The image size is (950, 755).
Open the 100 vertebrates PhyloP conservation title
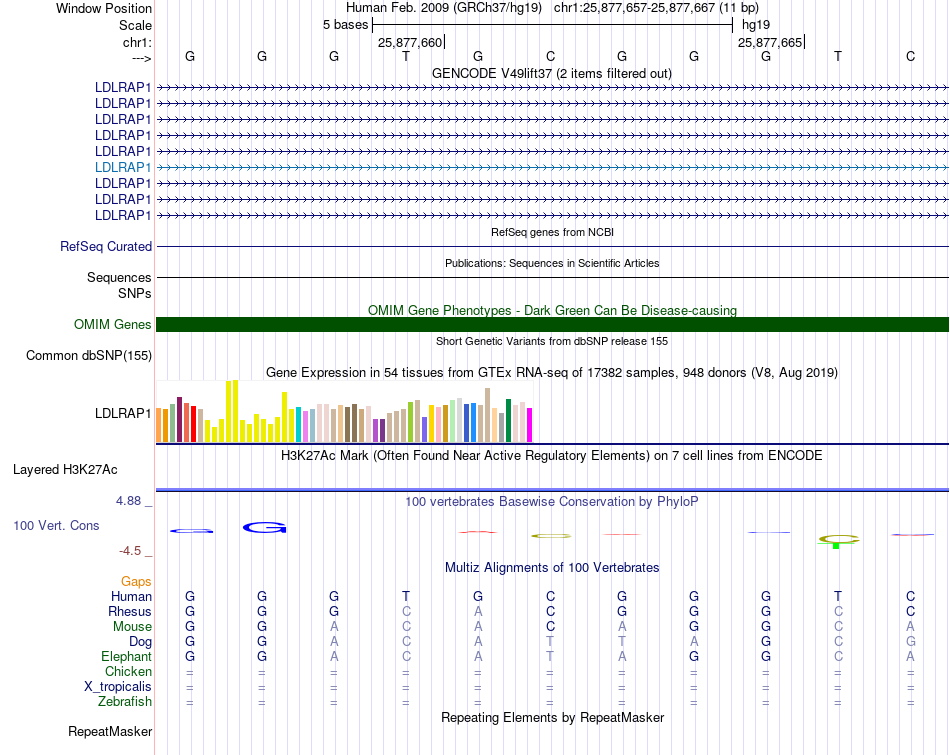tap(552, 502)
